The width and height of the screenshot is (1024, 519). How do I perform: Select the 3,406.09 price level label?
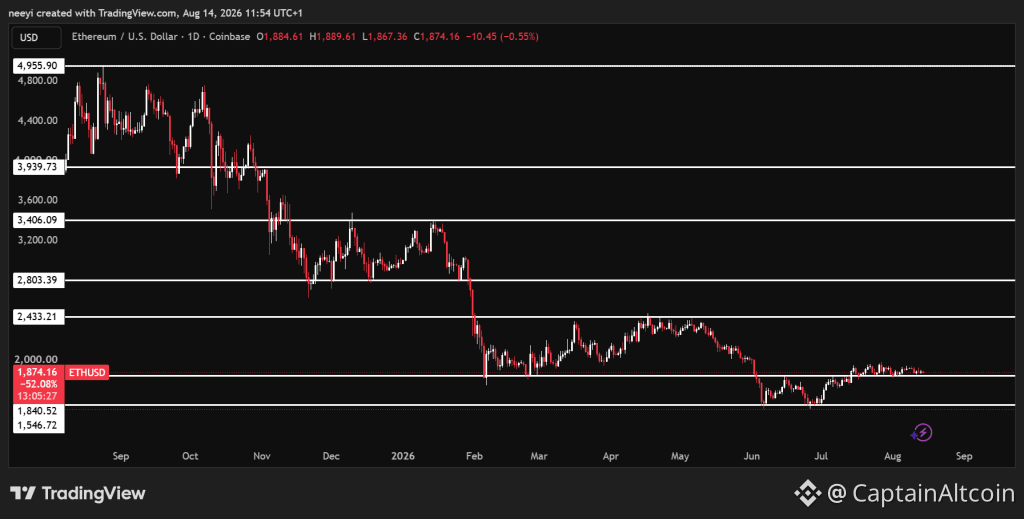point(39,221)
